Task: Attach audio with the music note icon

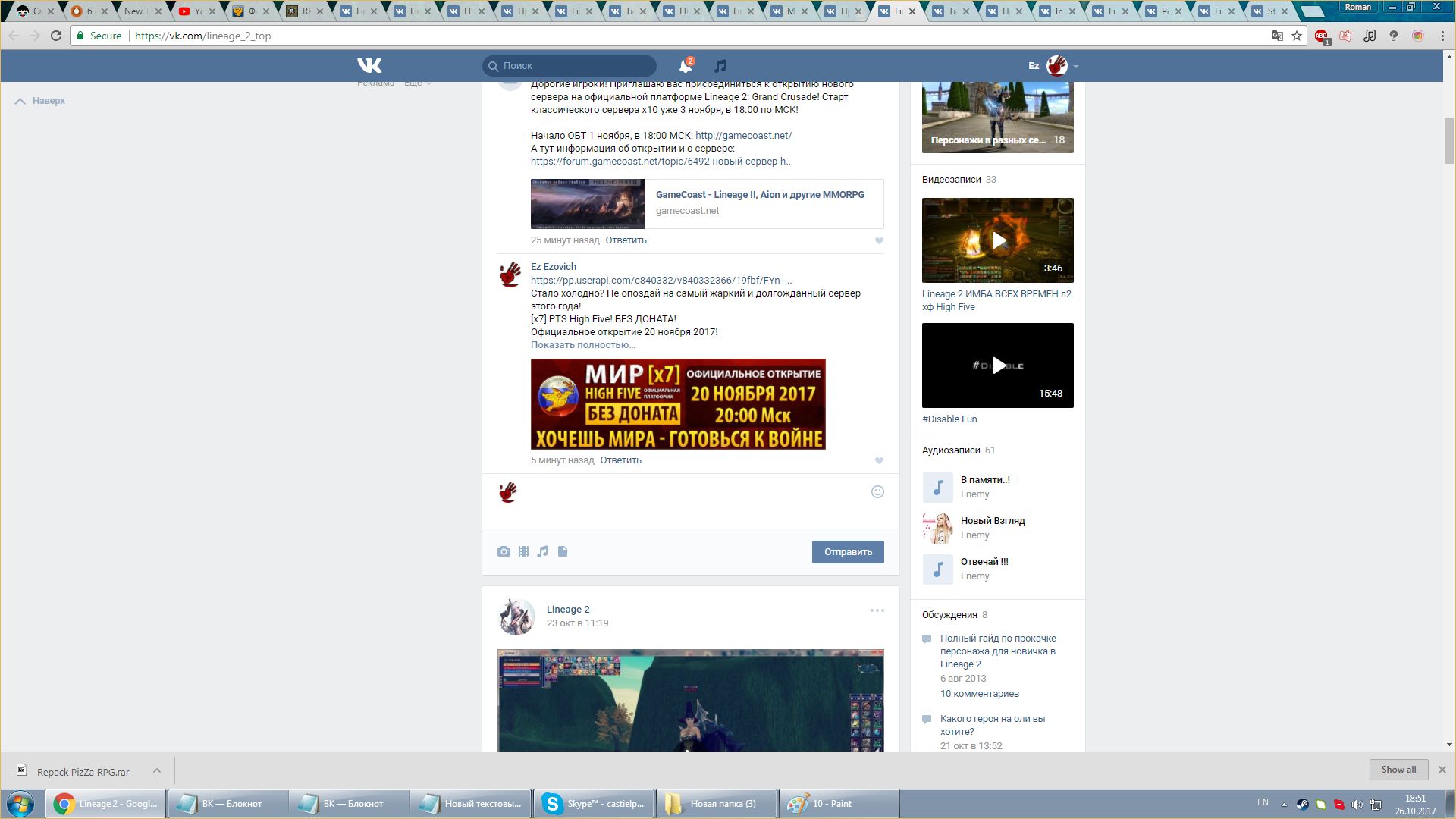Action: coord(542,551)
